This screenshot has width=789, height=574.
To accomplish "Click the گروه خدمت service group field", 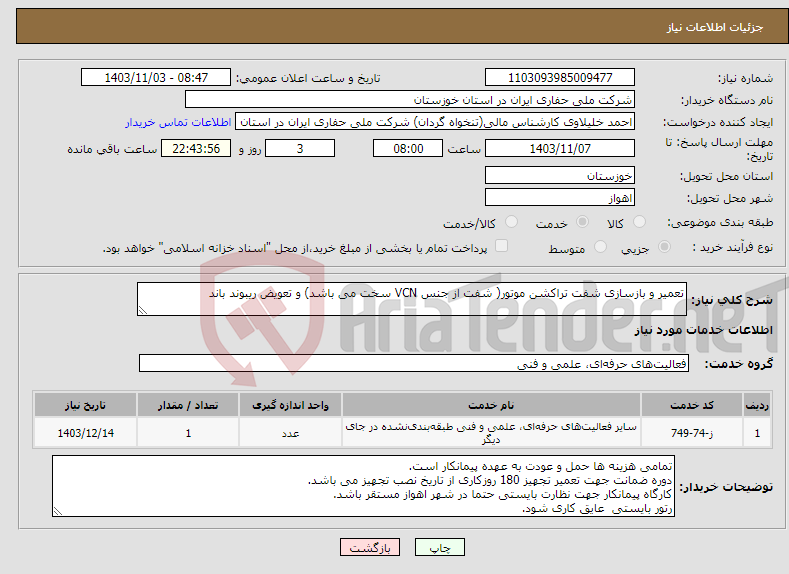I will point(414,363).
